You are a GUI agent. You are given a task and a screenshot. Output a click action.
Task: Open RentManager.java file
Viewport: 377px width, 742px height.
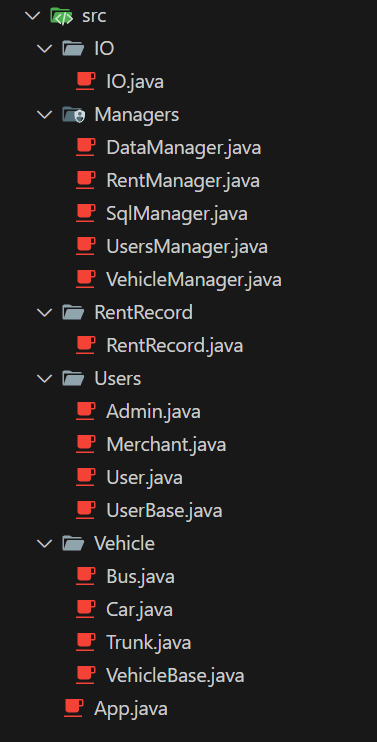click(x=183, y=181)
